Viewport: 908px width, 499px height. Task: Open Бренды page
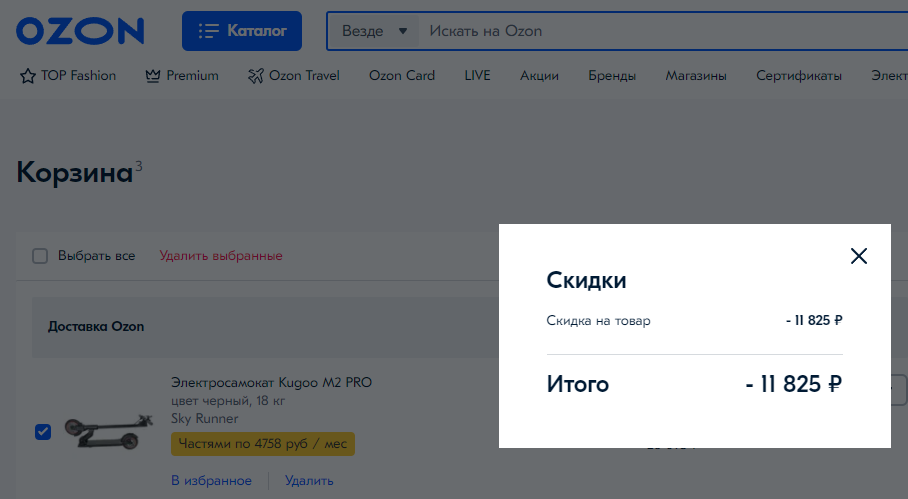(612, 76)
